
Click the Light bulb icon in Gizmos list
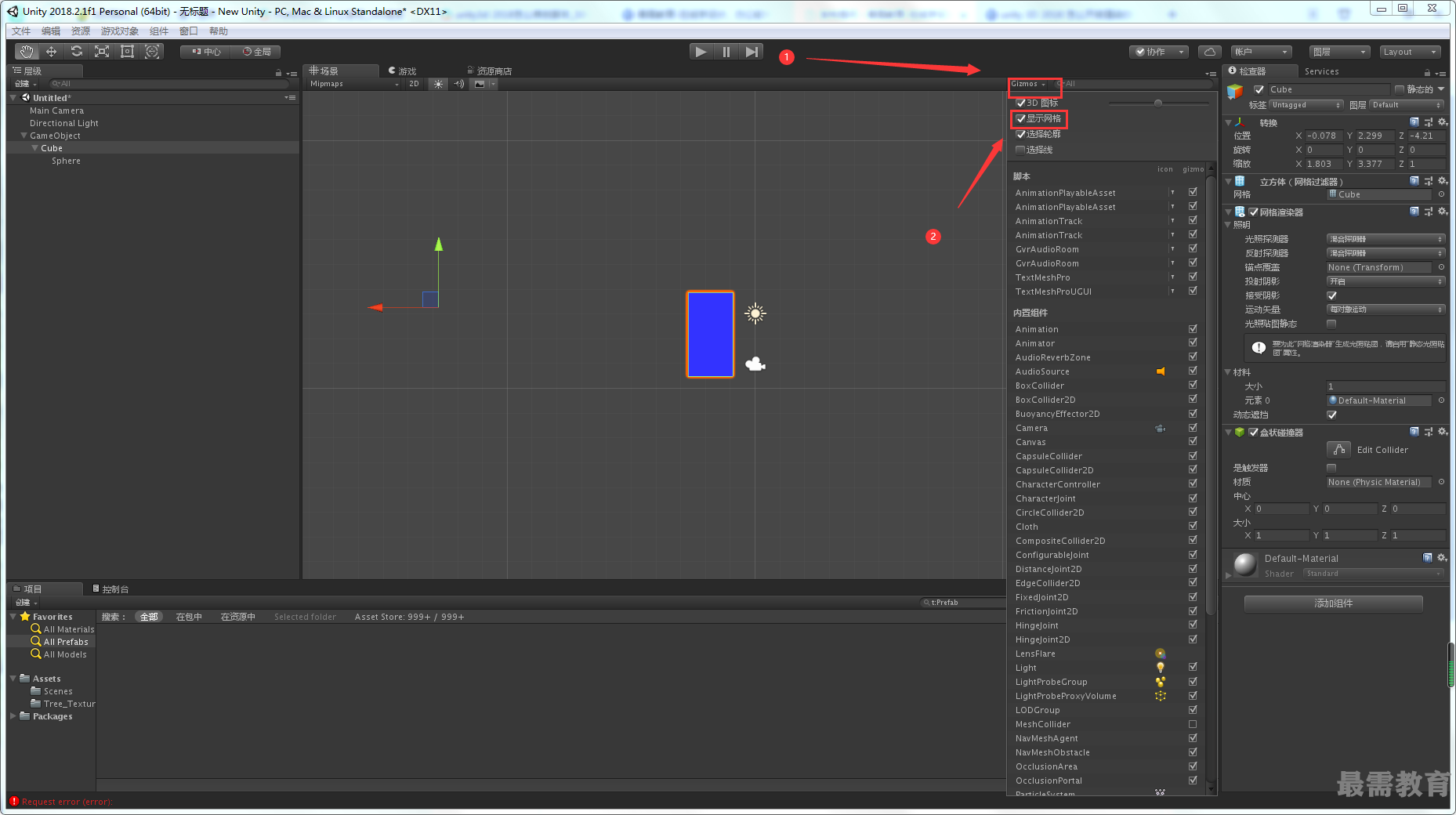[x=1161, y=668]
